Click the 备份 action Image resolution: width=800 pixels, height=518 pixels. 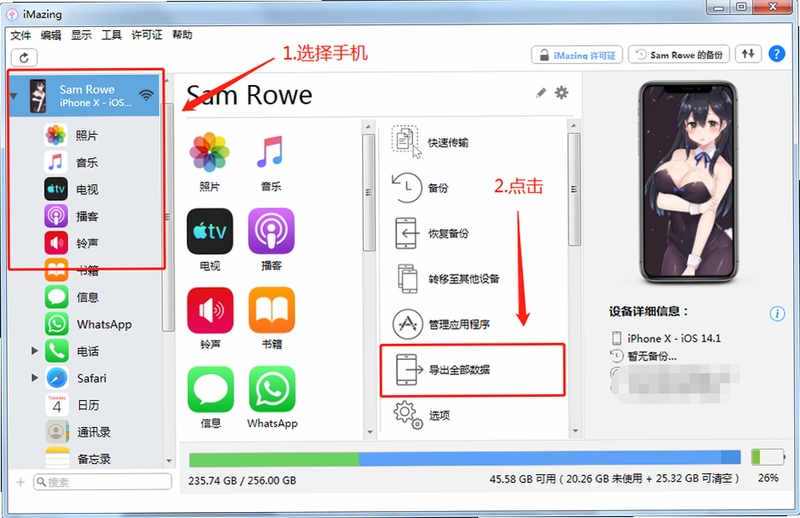(420, 187)
